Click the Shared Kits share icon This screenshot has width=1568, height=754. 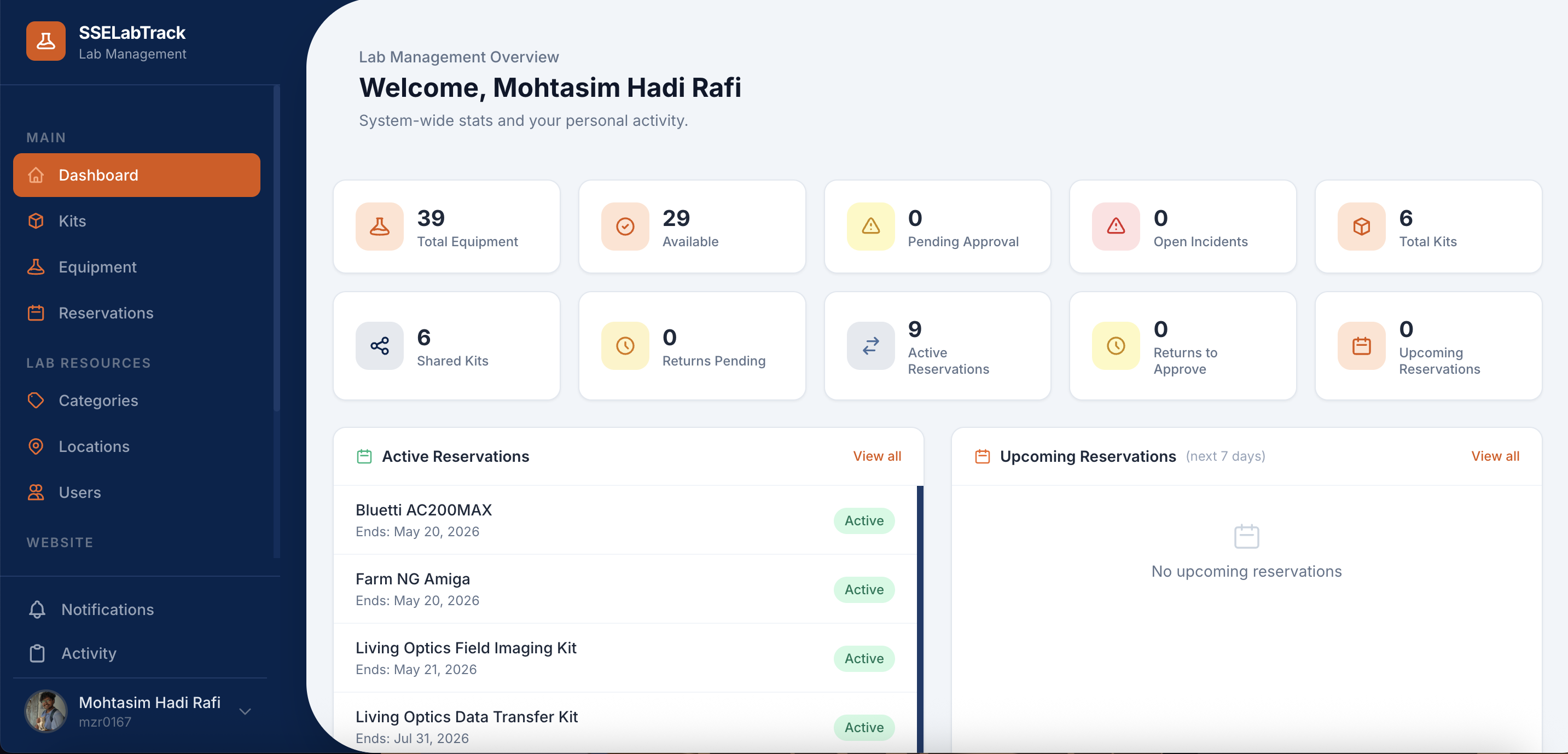click(380, 346)
